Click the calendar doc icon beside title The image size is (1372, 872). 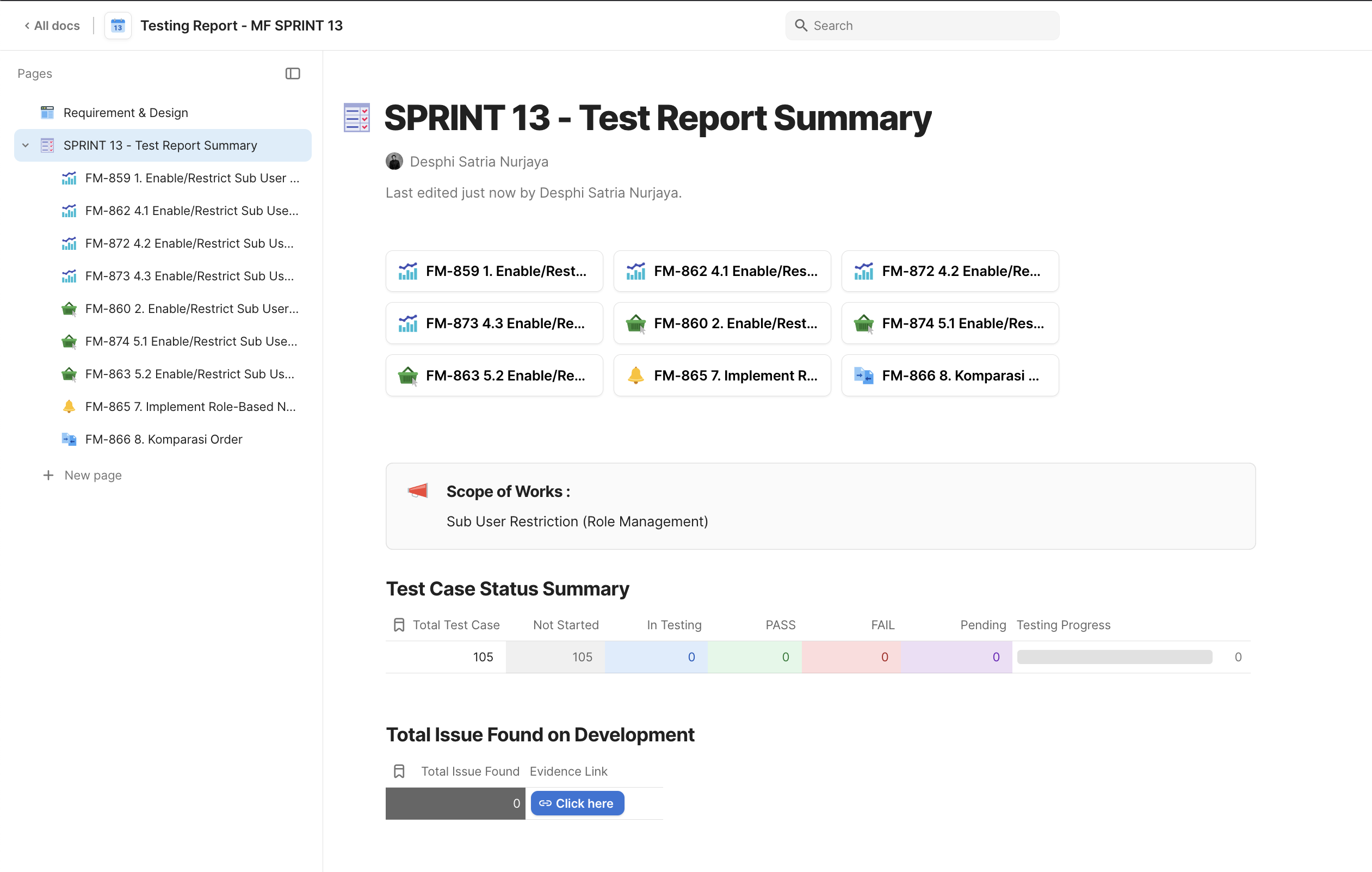(118, 26)
